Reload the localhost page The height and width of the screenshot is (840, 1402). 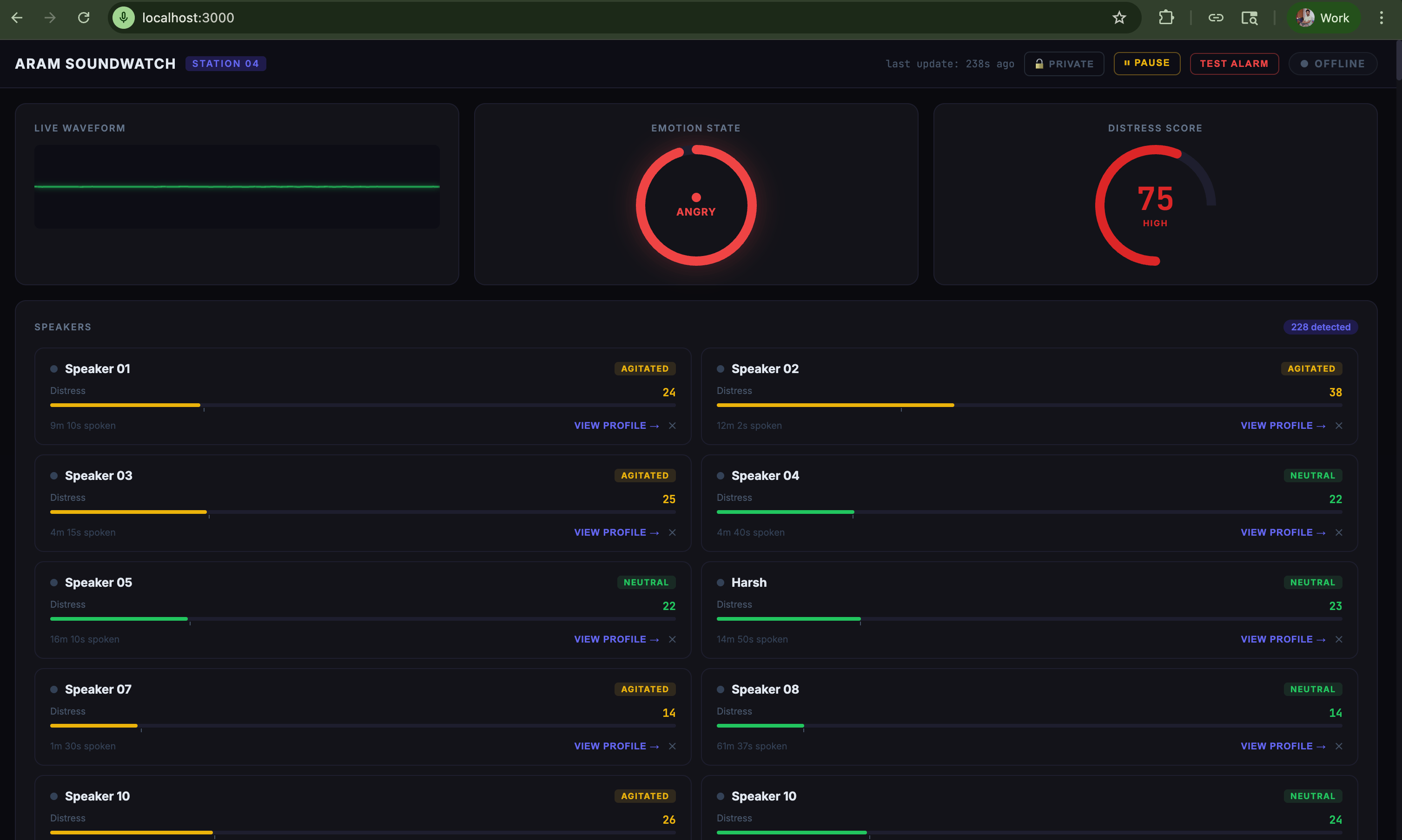pos(84,18)
